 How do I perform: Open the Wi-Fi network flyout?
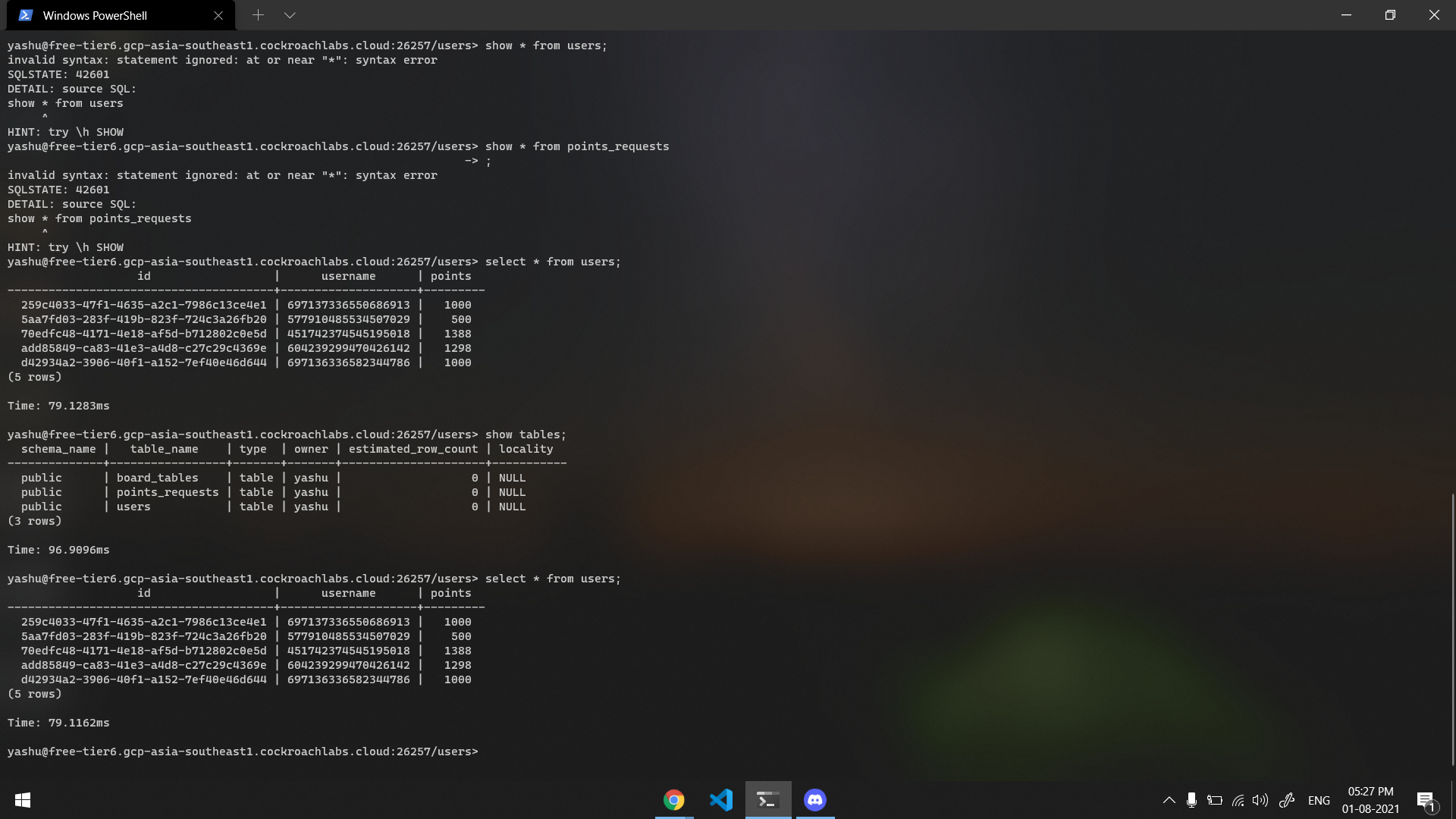[1238, 800]
